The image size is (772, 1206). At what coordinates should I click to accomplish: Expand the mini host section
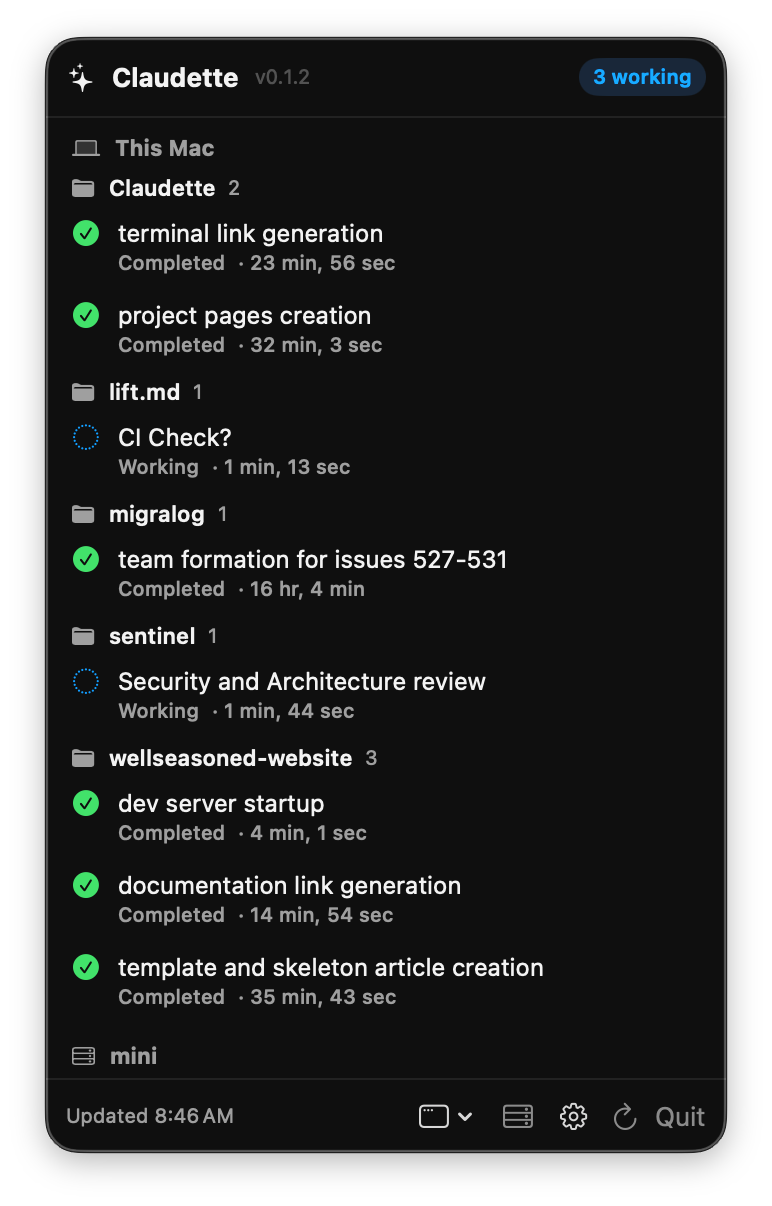[115, 1056]
